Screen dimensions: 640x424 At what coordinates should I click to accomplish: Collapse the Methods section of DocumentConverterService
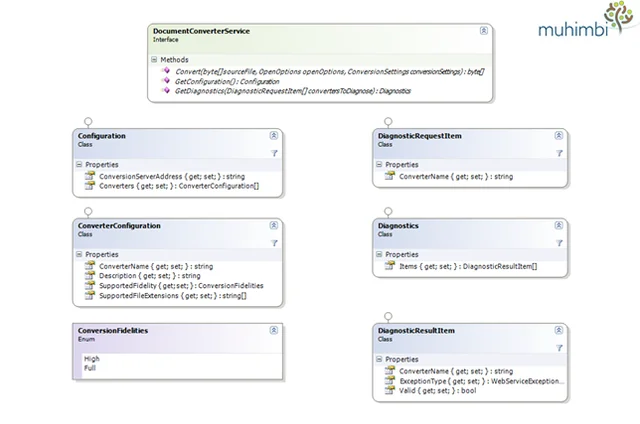click(x=154, y=60)
